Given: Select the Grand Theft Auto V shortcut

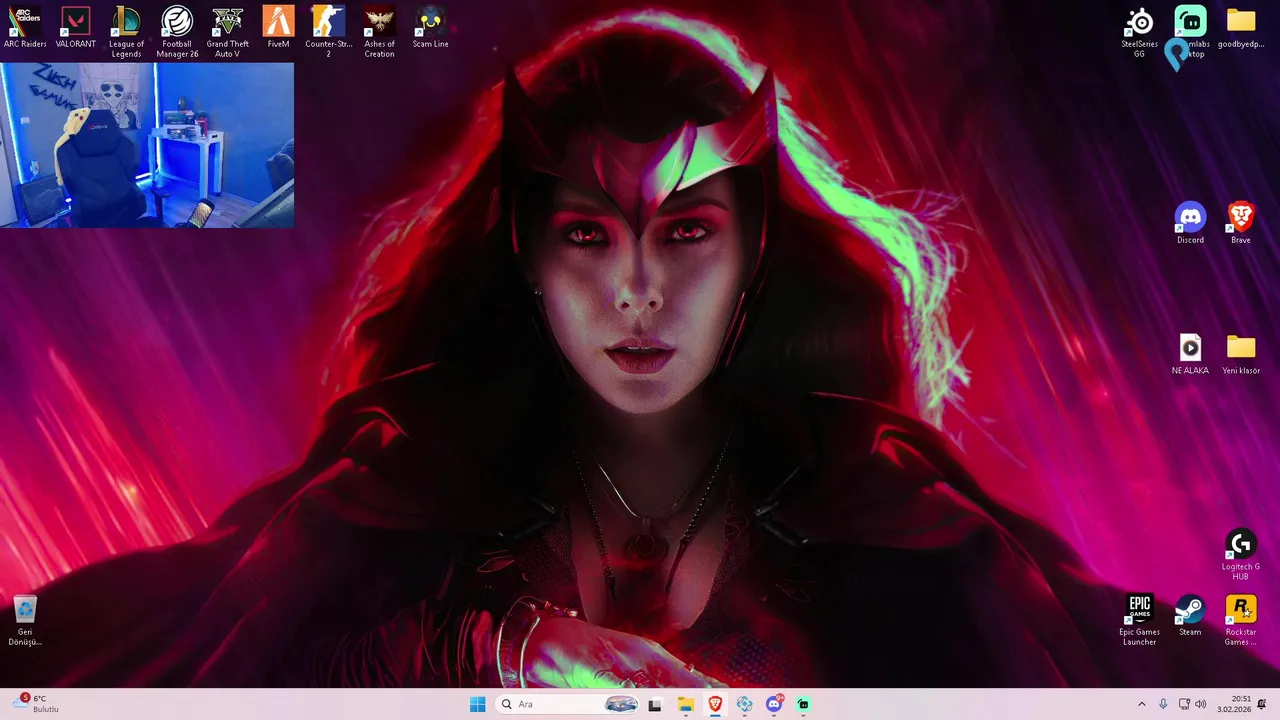Looking at the screenshot, I should (x=228, y=32).
